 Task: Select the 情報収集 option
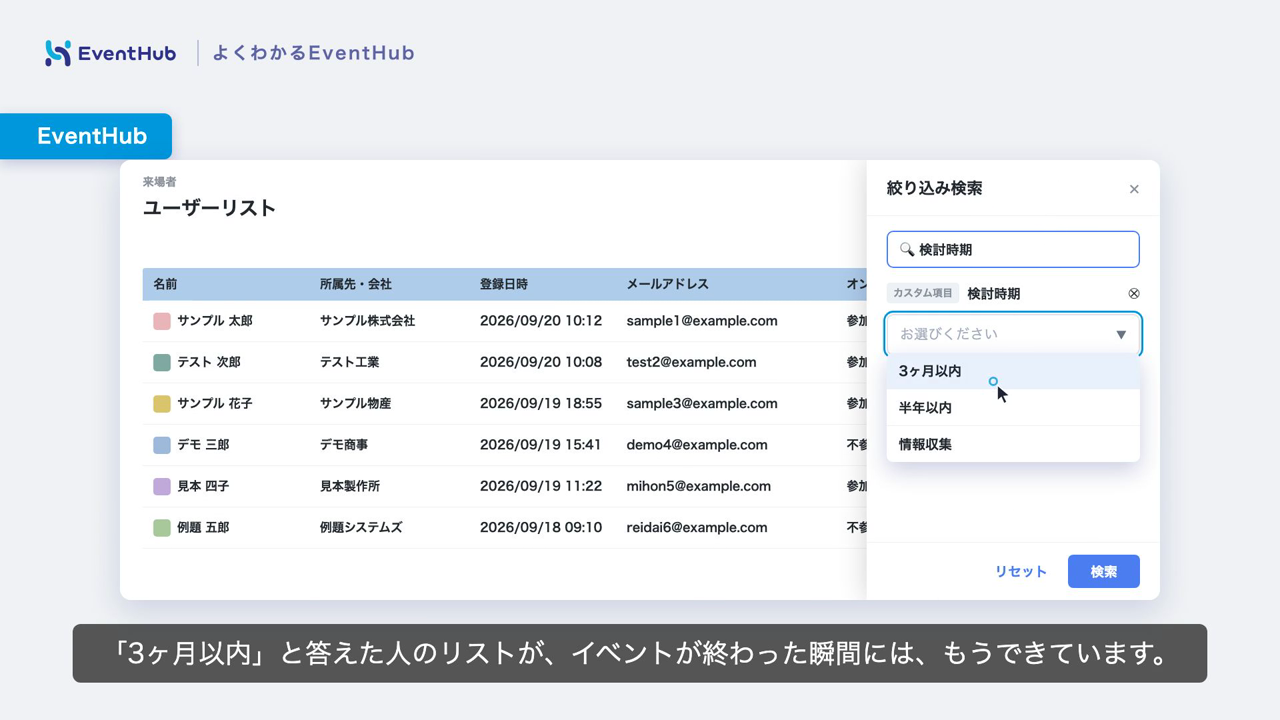[x=1013, y=444]
